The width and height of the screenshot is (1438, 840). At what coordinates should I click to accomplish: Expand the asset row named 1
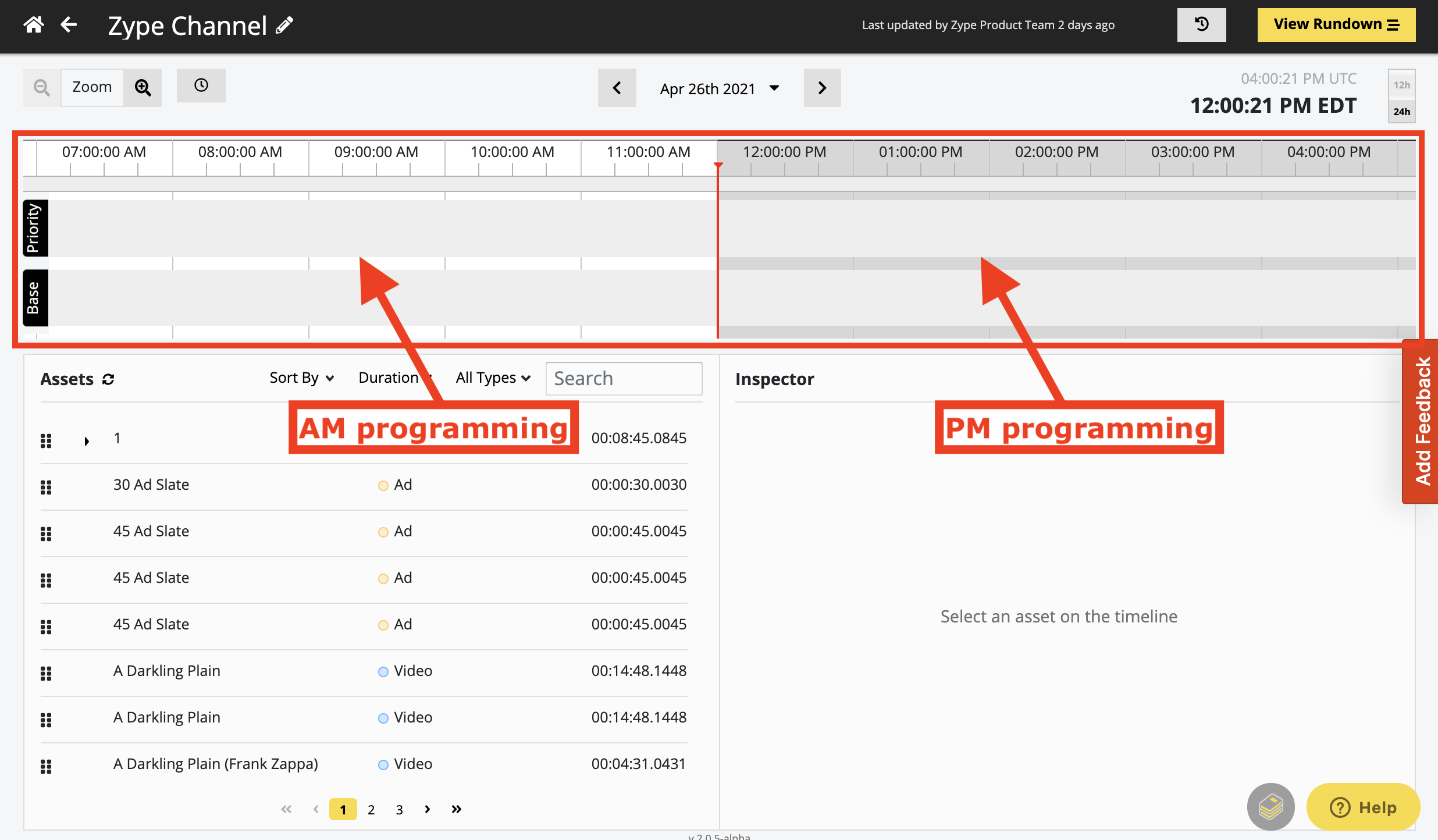87,441
